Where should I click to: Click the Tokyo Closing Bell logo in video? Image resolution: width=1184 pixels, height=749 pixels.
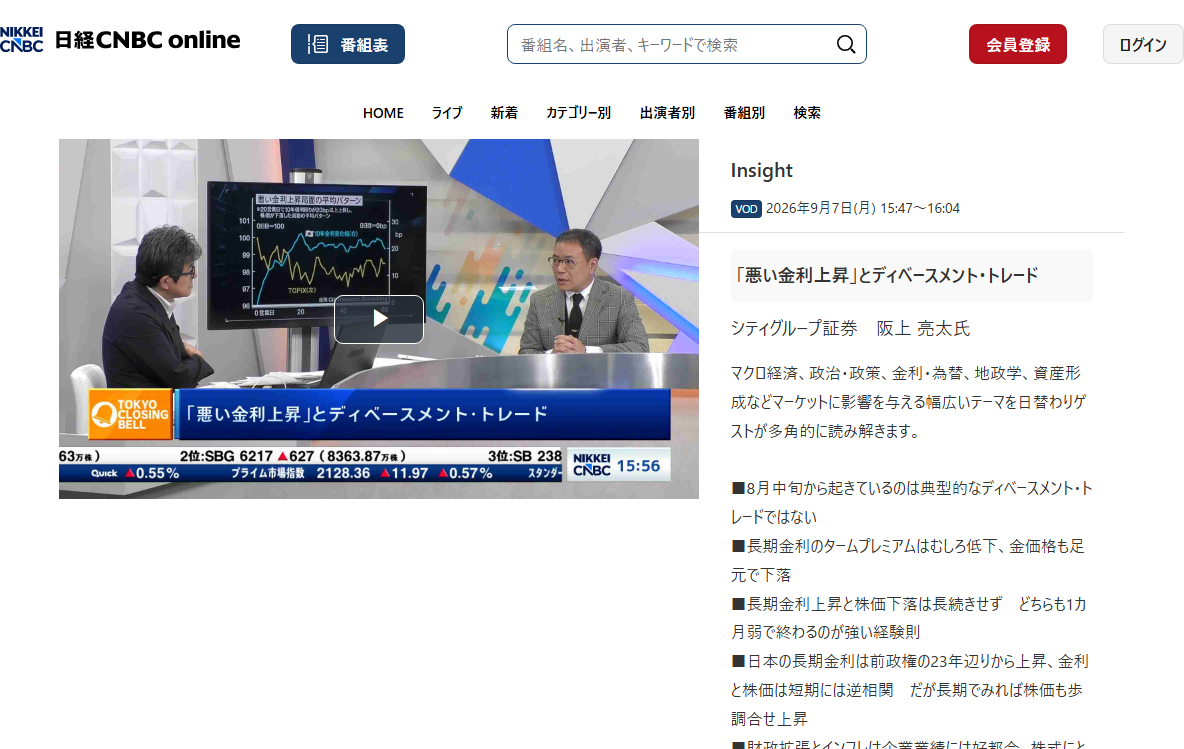[131, 414]
